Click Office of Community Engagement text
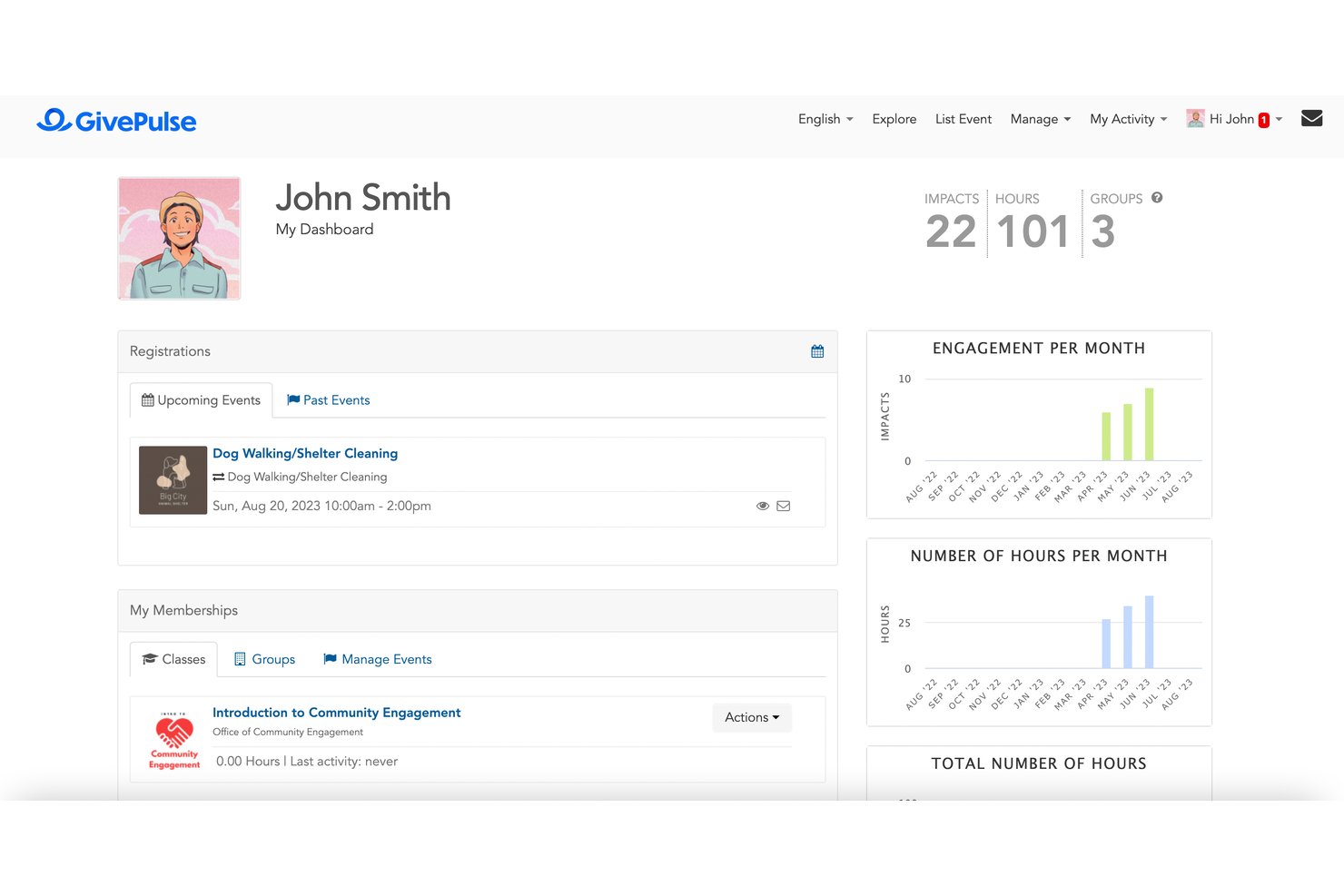Screen dimensions: 1344x896 pyautogui.click(x=288, y=732)
